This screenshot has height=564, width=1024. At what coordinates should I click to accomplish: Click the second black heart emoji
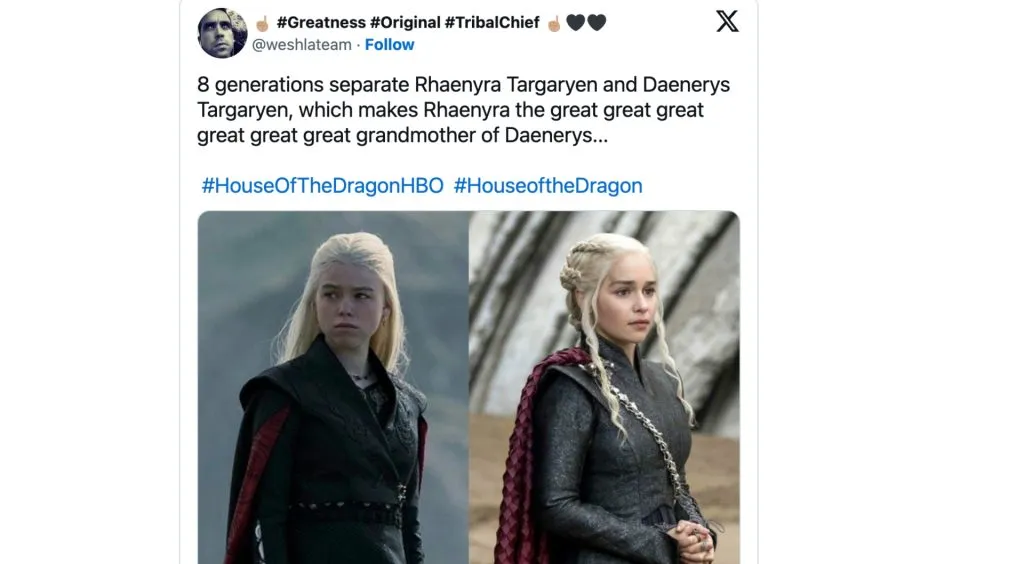click(596, 23)
